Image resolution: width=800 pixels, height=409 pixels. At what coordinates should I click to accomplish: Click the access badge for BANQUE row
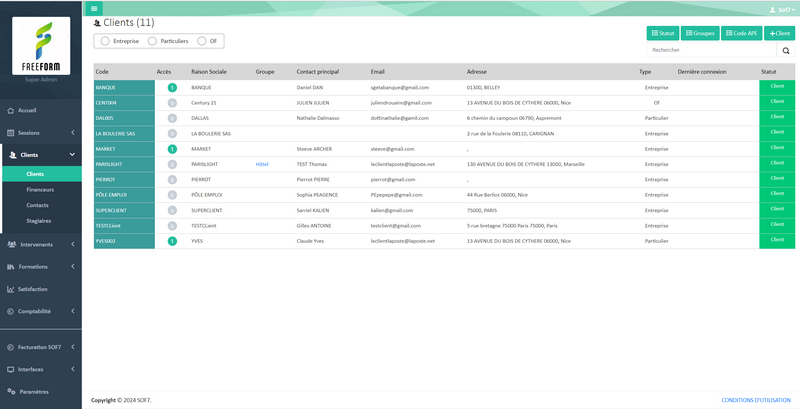172,88
